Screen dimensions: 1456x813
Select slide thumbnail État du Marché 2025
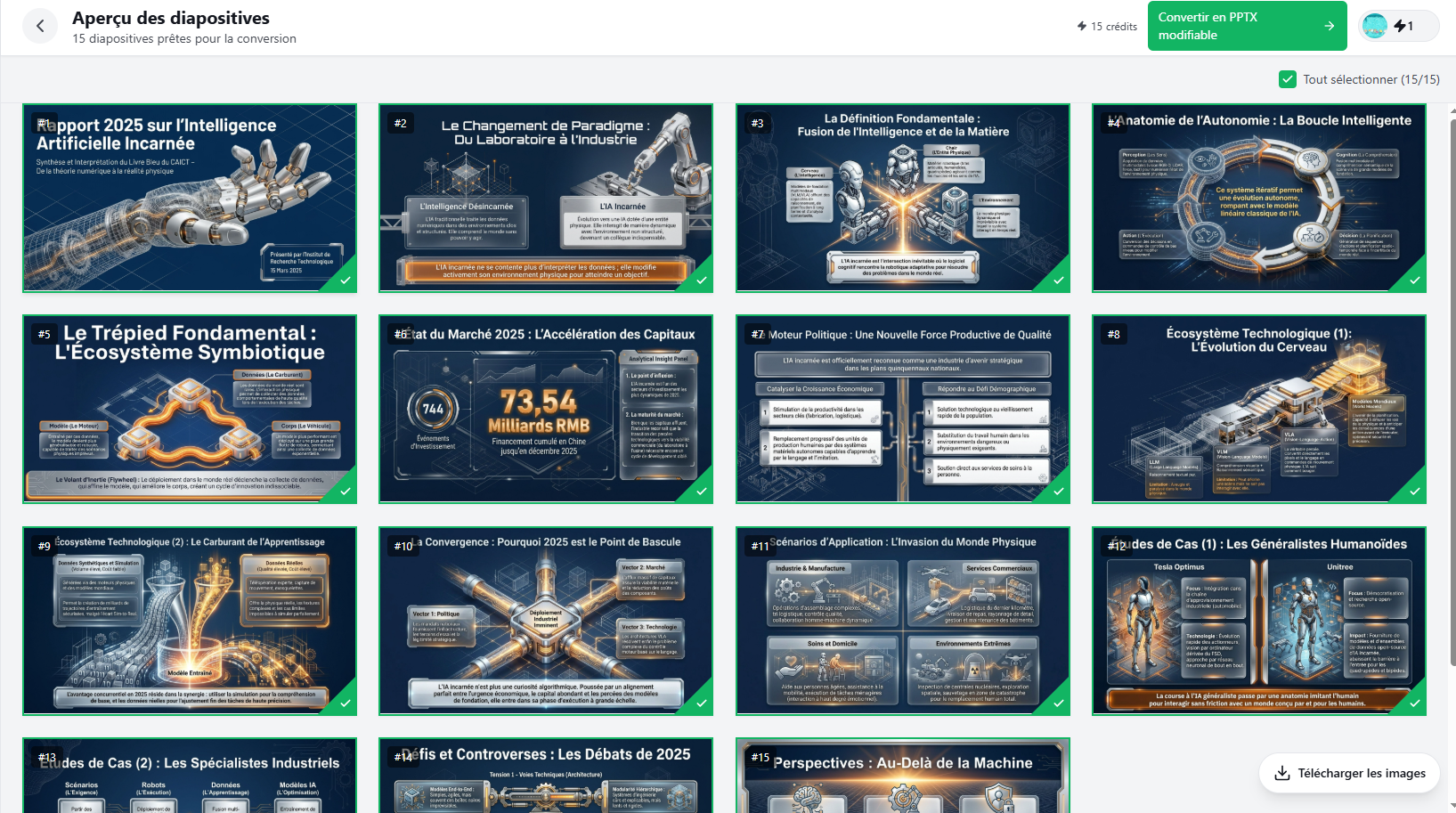tap(546, 409)
